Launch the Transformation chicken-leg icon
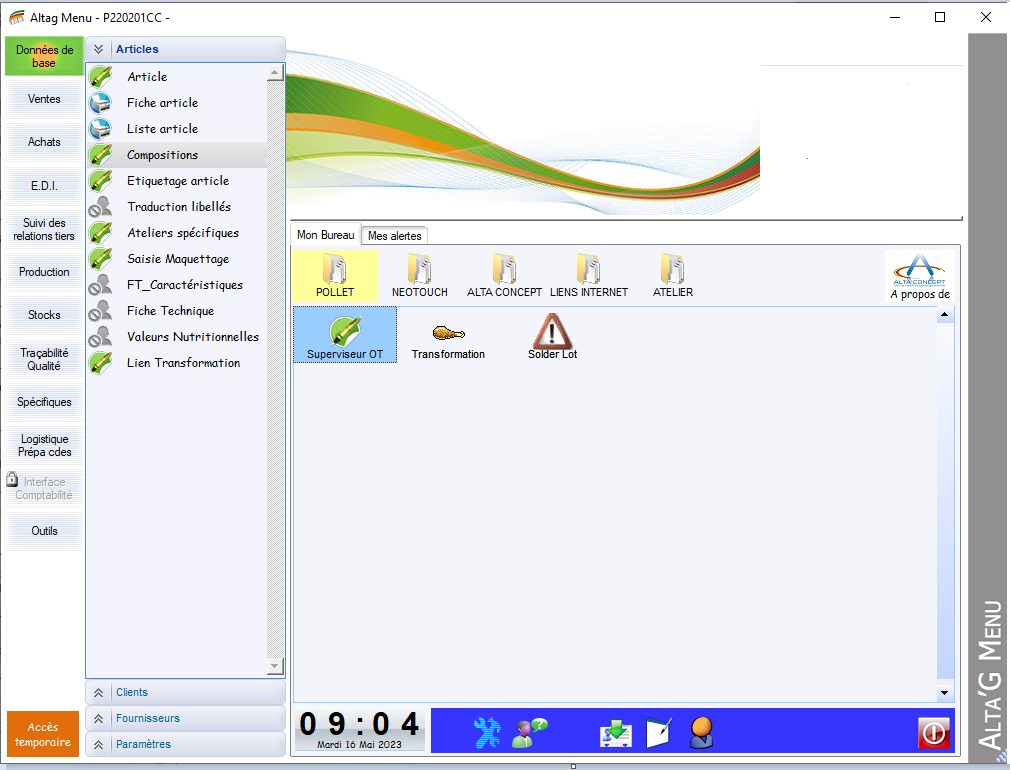 448,333
